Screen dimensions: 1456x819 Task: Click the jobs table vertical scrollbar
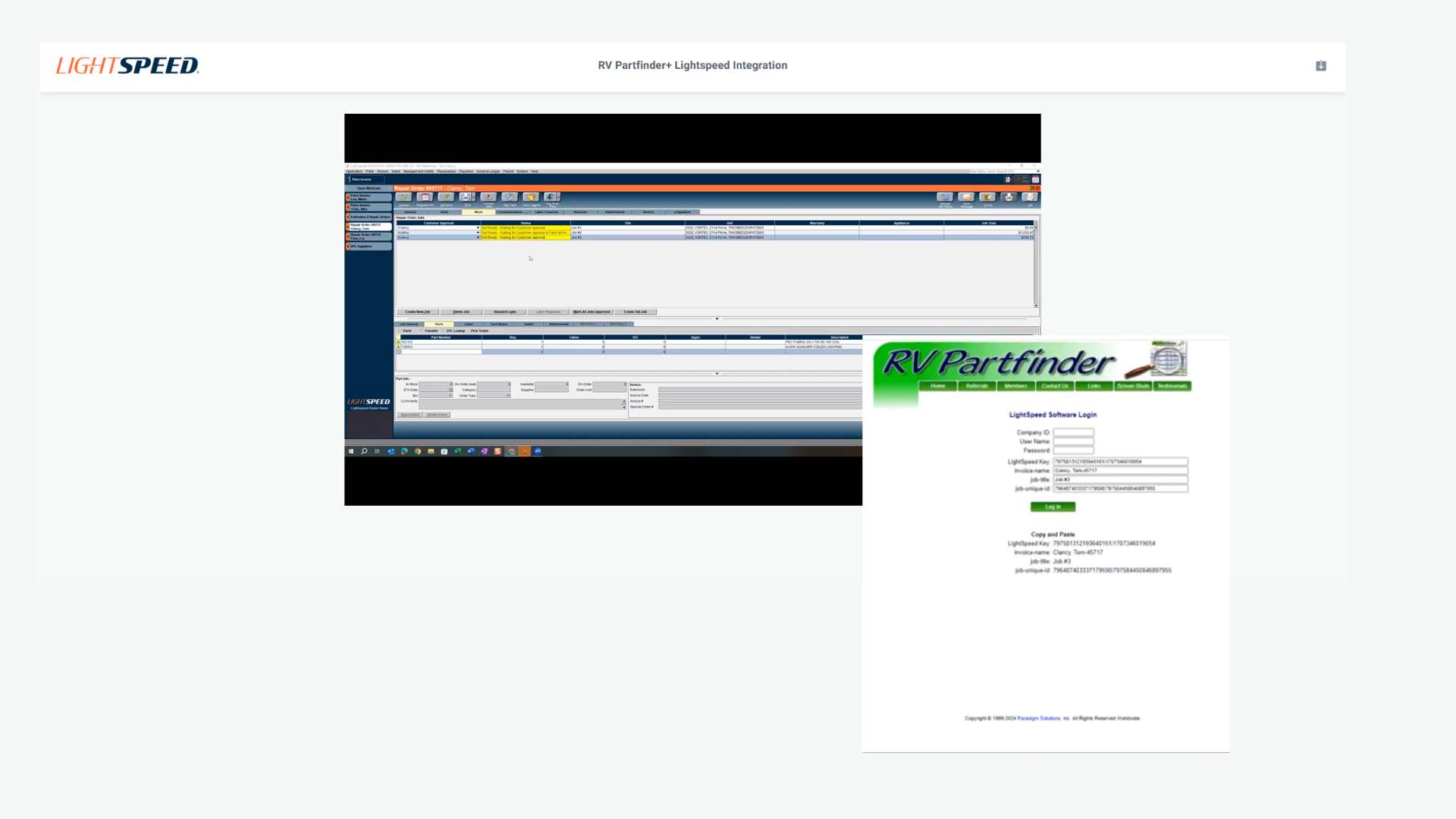coord(1036,264)
